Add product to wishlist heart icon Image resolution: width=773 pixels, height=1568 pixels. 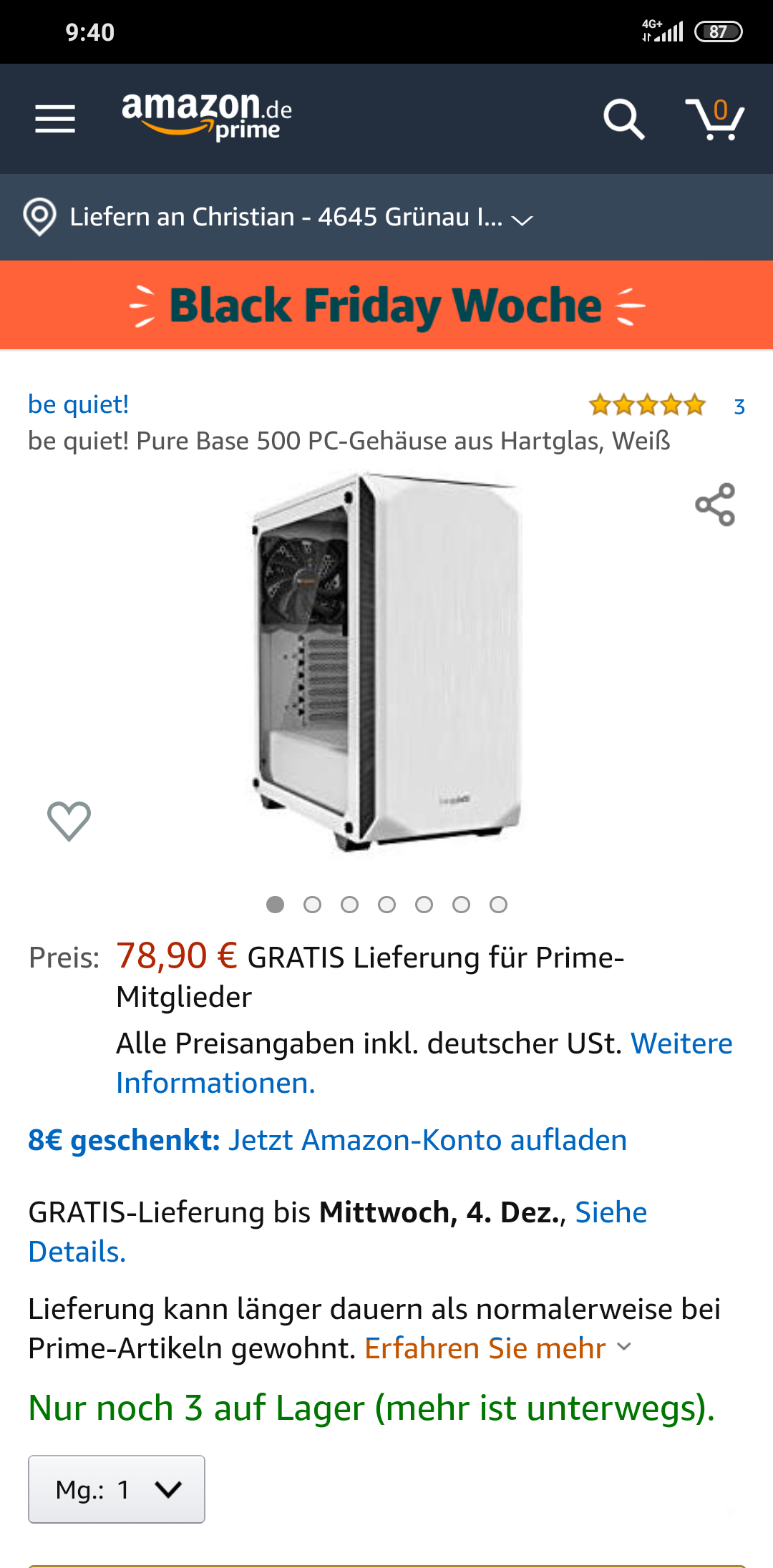point(69,821)
